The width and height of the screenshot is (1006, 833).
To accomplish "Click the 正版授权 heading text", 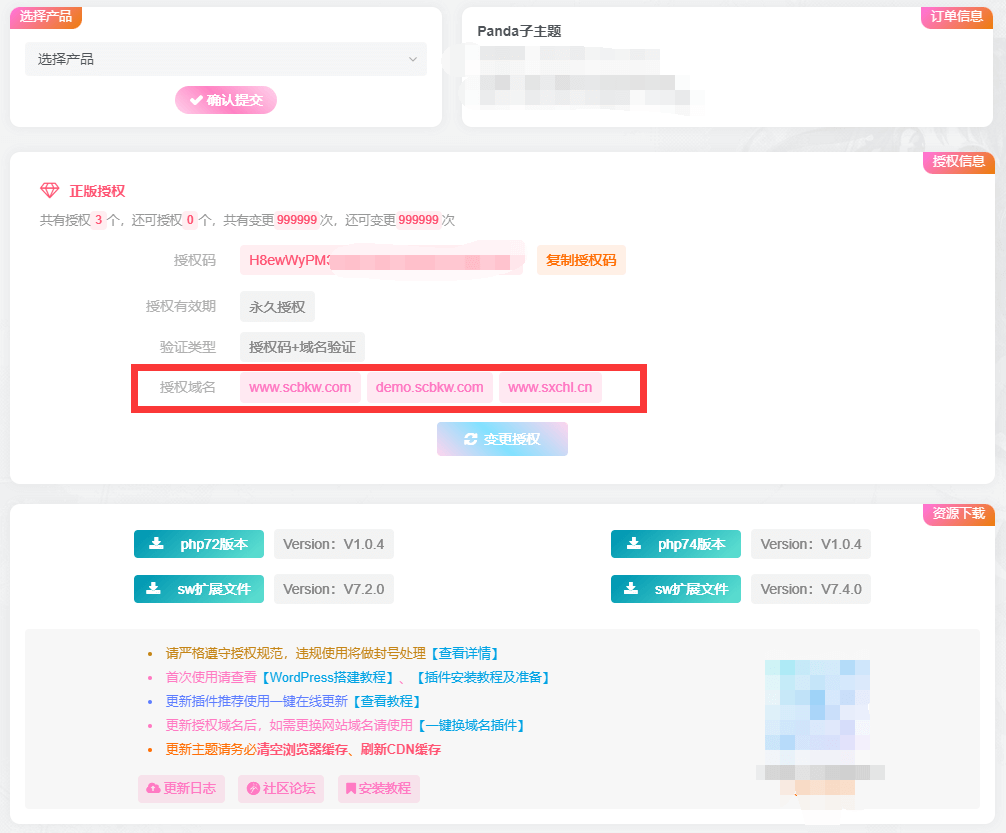I will point(97,191).
